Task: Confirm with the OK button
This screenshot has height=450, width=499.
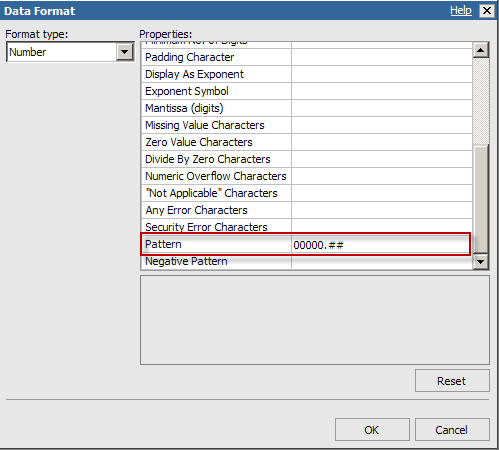Action: (x=372, y=430)
